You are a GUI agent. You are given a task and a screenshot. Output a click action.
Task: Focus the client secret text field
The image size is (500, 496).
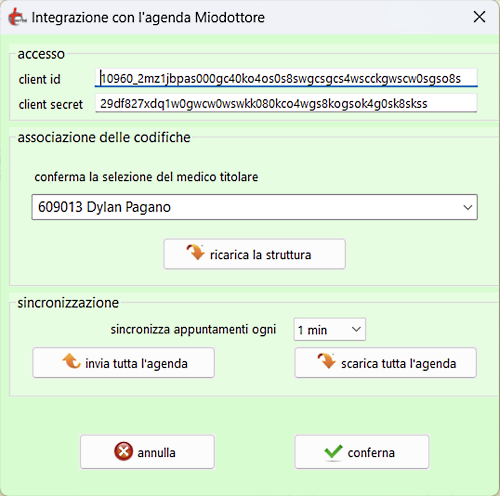[286, 104]
